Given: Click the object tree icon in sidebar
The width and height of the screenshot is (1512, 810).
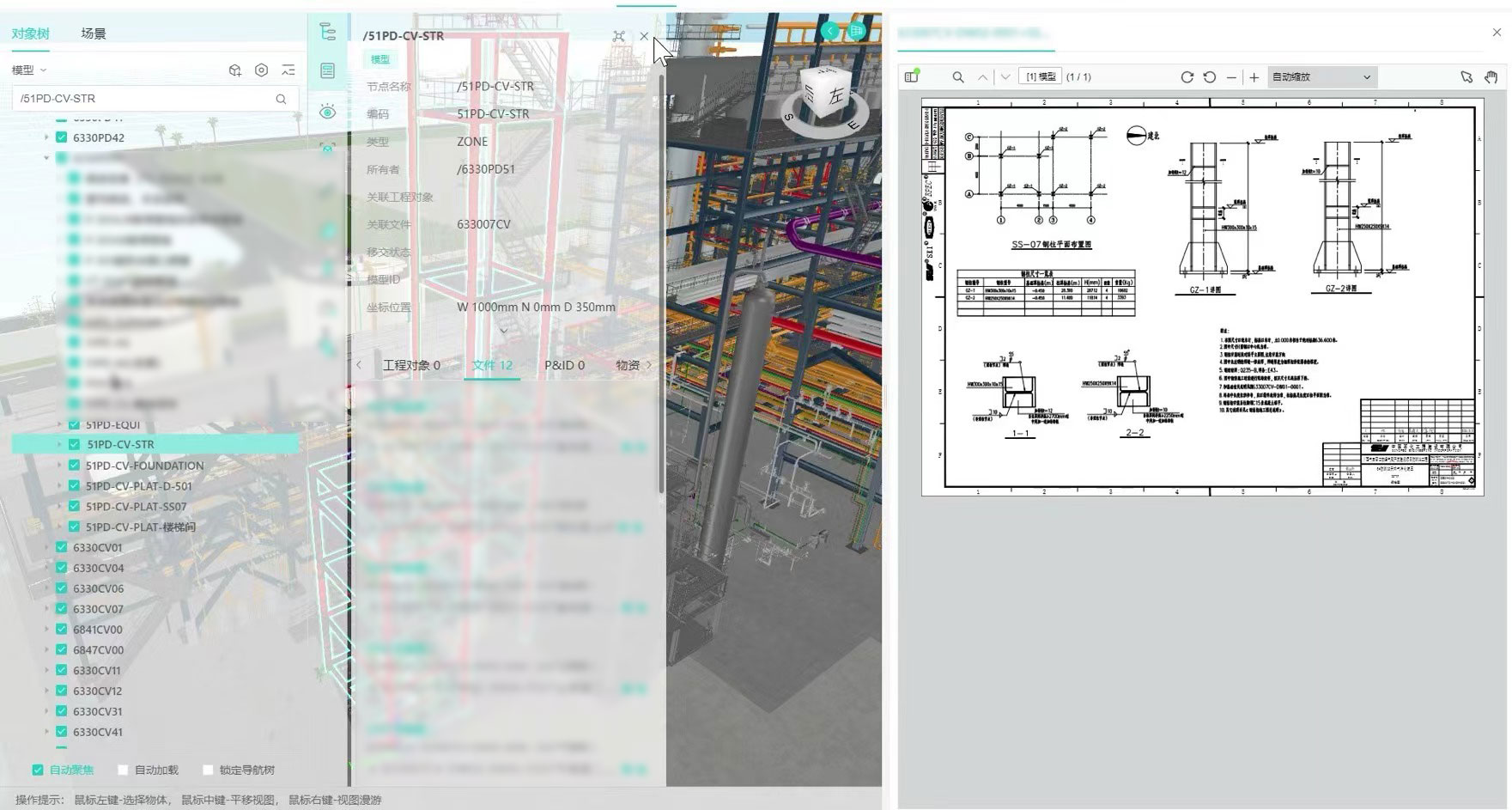Looking at the screenshot, I should click(x=327, y=32).
